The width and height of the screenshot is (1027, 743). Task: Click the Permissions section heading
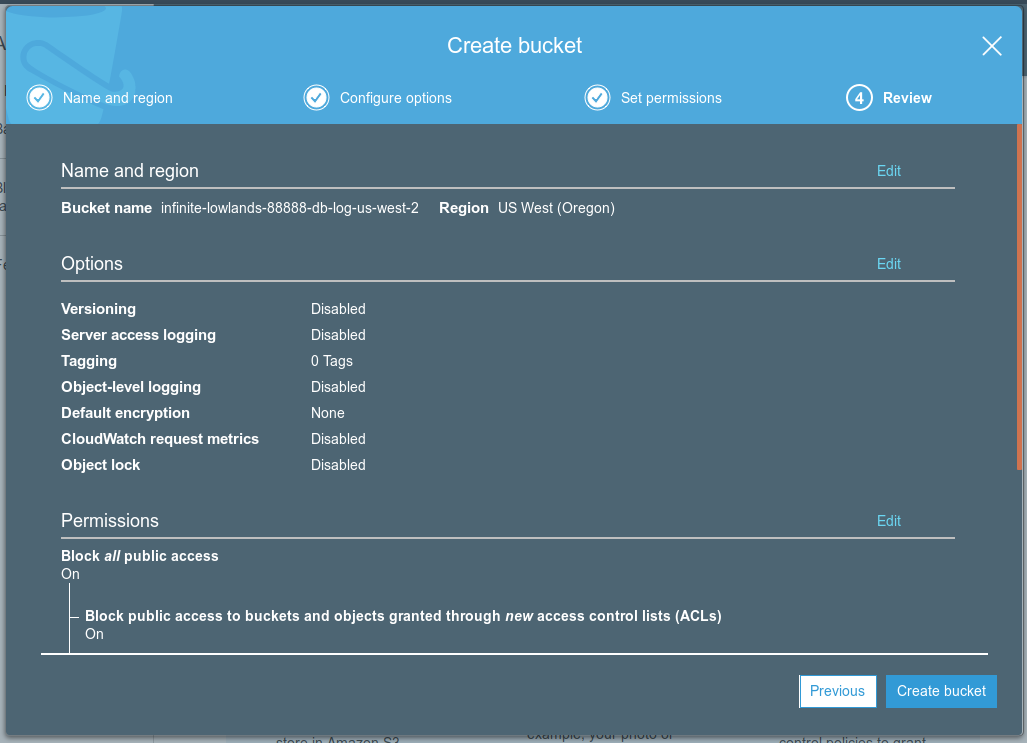click(x=110, y=521)
